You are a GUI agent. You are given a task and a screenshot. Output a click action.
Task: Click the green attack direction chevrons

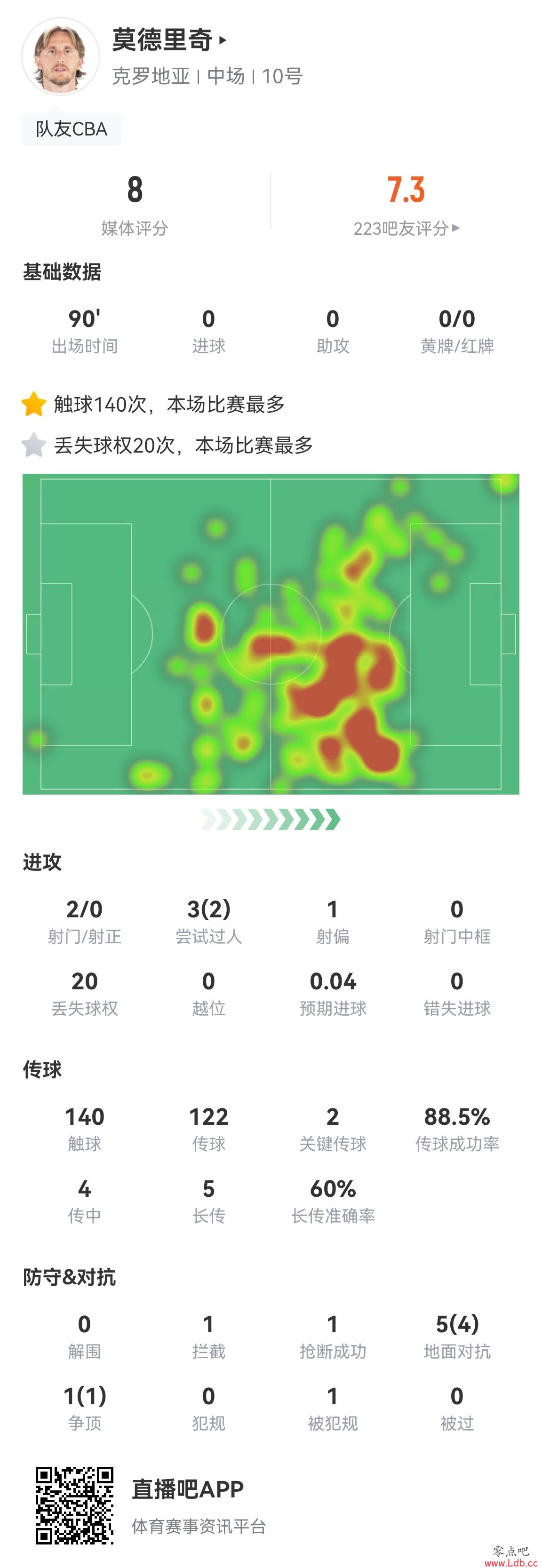coord(271,820)
